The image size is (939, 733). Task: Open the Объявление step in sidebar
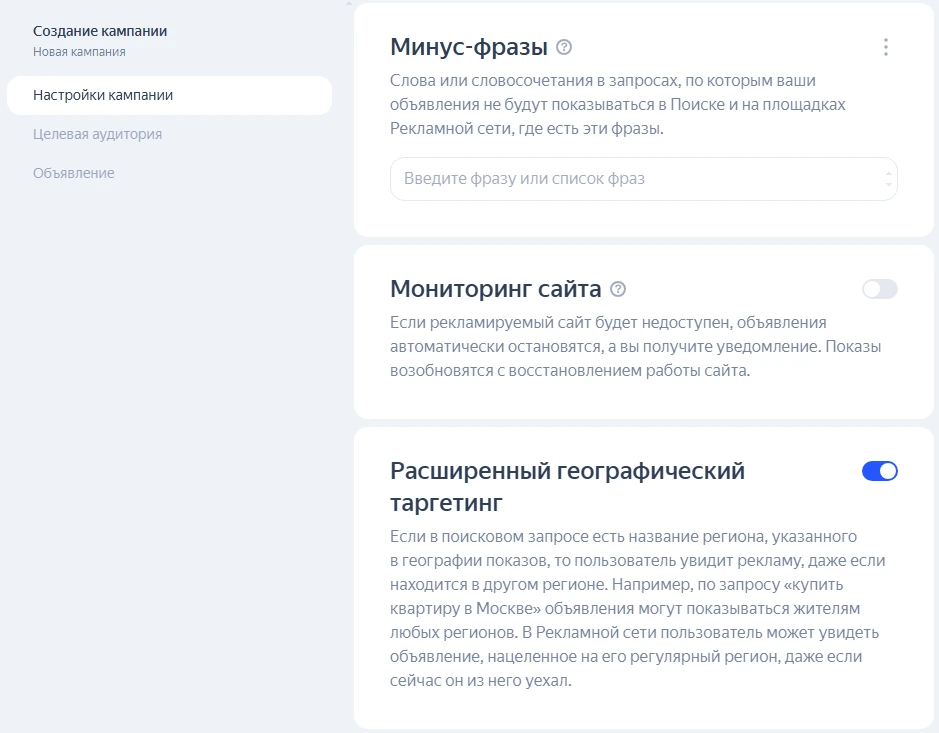click(74, 173)
